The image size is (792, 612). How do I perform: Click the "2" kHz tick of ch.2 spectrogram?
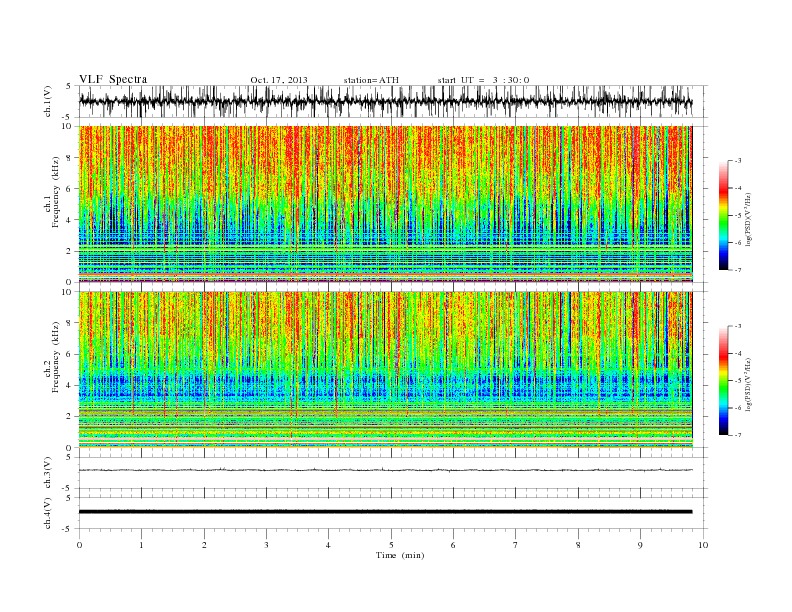click(69, 416)
